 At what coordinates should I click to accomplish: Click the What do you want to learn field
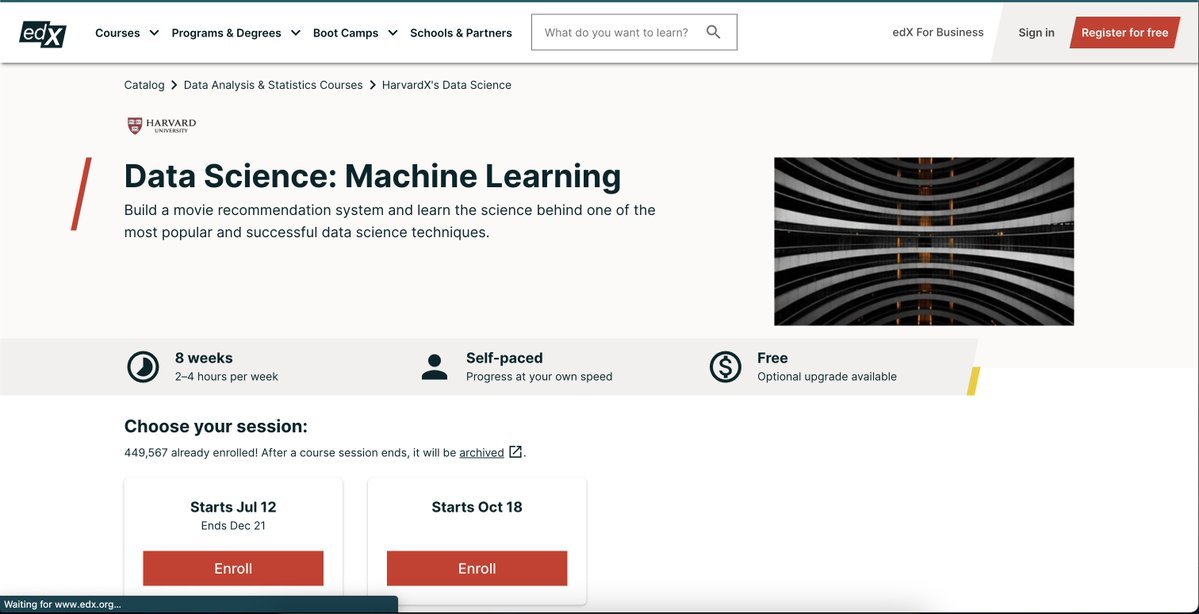(634, 32)
